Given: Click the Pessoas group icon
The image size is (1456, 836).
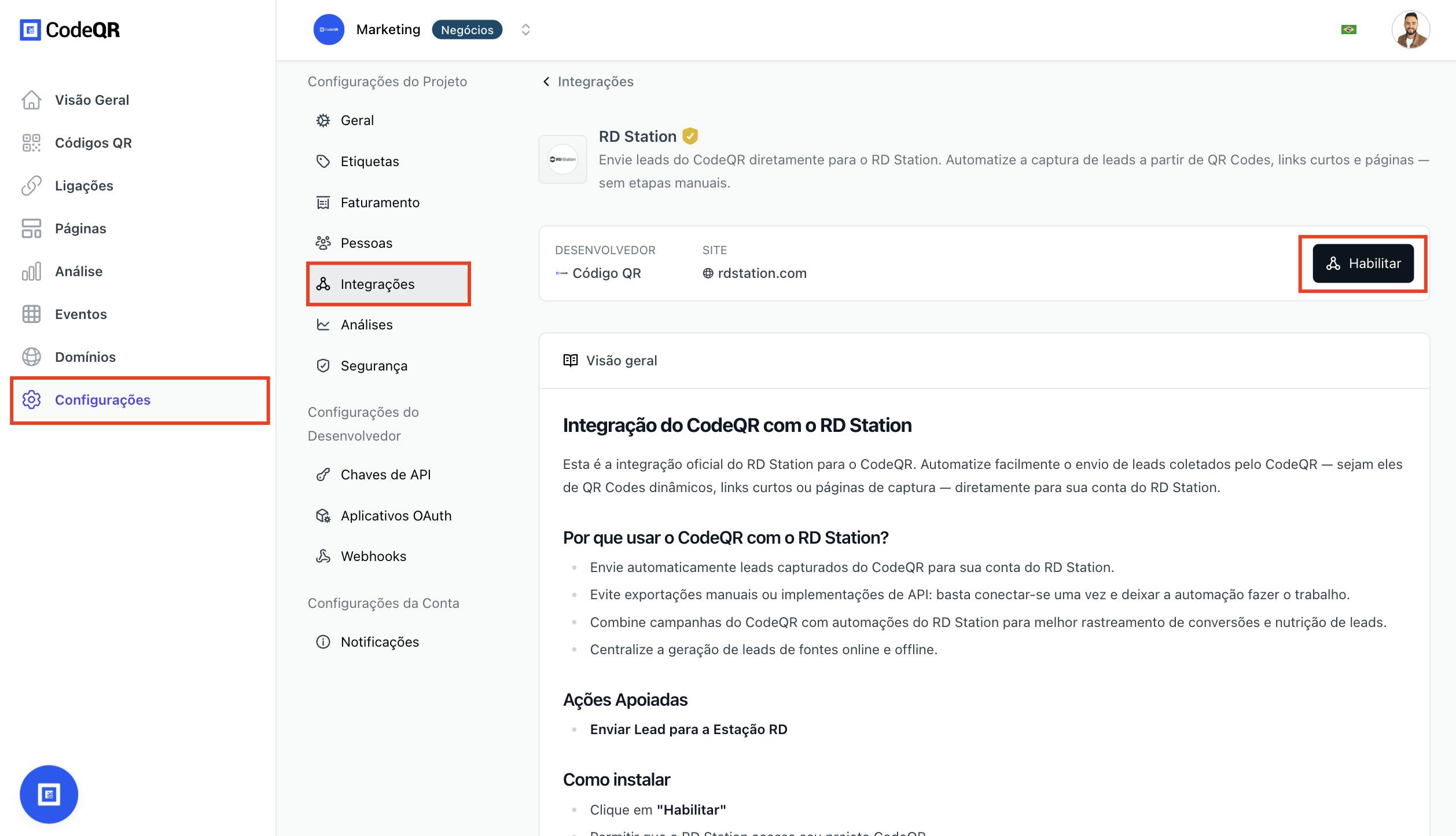Looking at the screenshot, I should pyautogui.click(x=323, y=243).
